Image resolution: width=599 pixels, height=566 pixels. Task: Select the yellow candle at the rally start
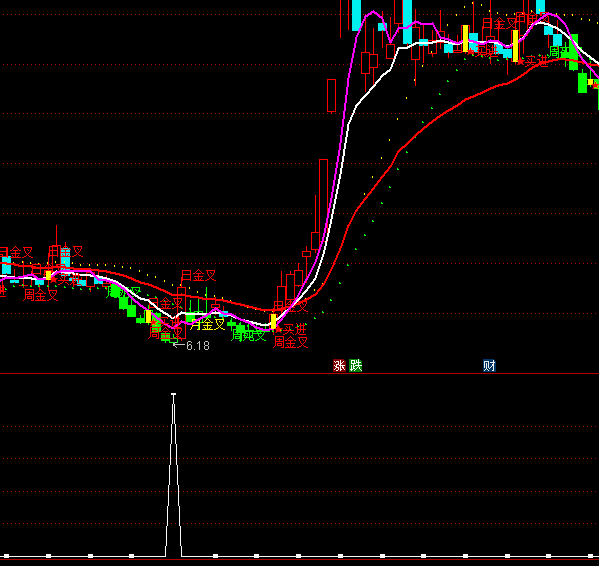click(x=274, y=321)
